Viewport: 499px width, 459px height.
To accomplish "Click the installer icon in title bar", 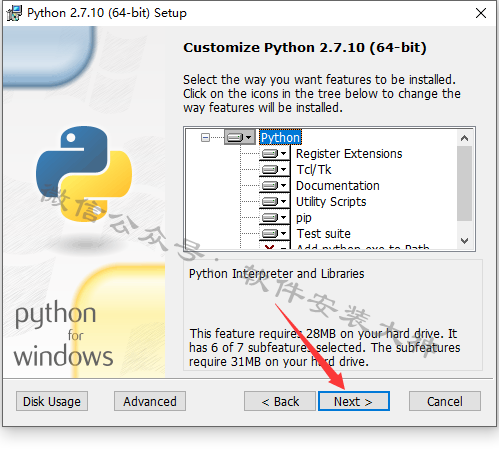I will coord(14,13).
